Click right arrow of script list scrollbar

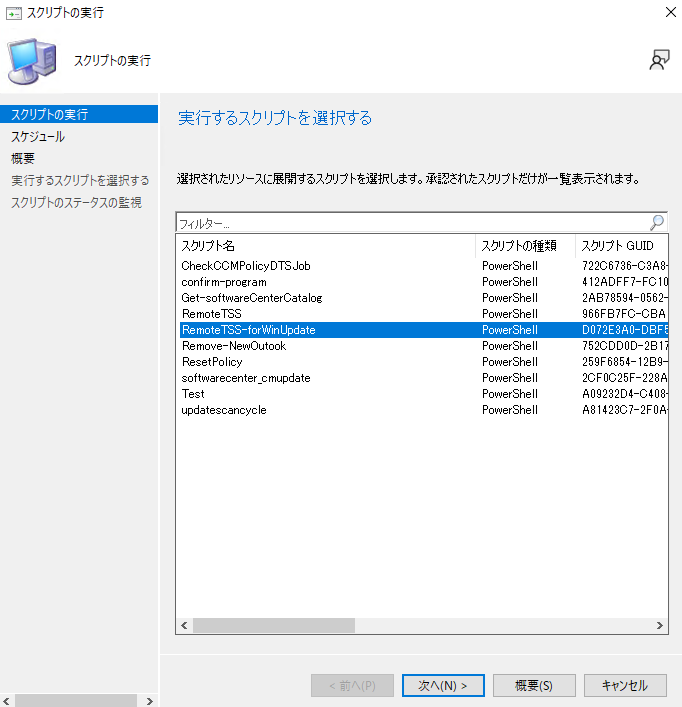pos(660,625)
